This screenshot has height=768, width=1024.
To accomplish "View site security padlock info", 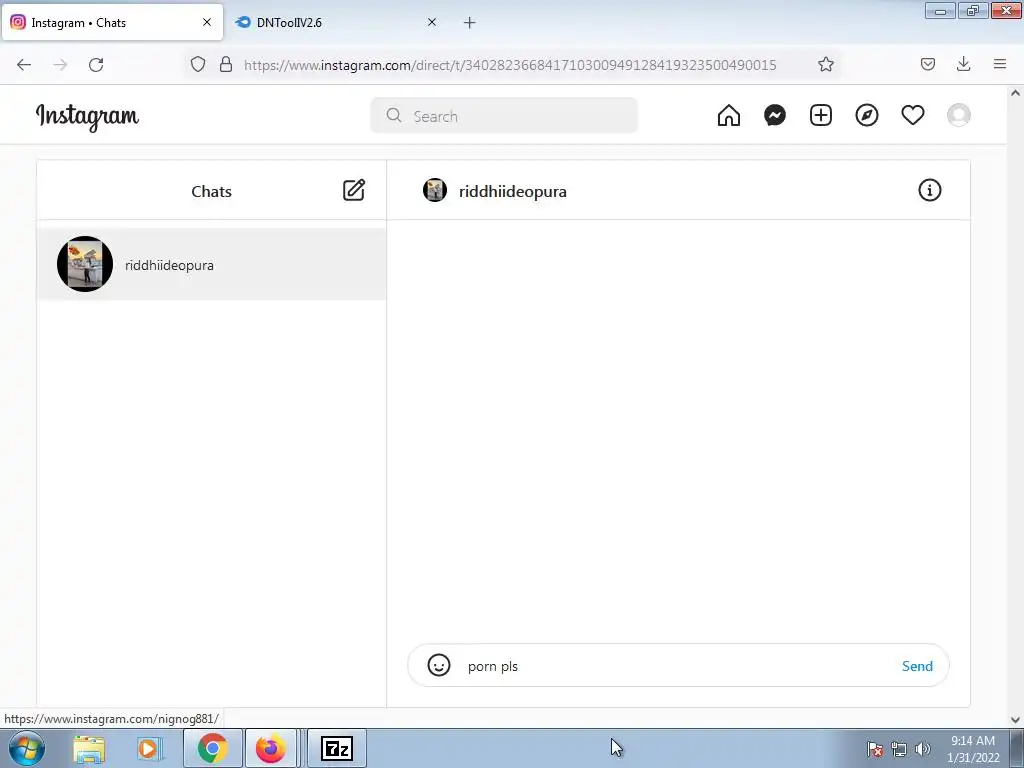I will (x=226, y=64).
